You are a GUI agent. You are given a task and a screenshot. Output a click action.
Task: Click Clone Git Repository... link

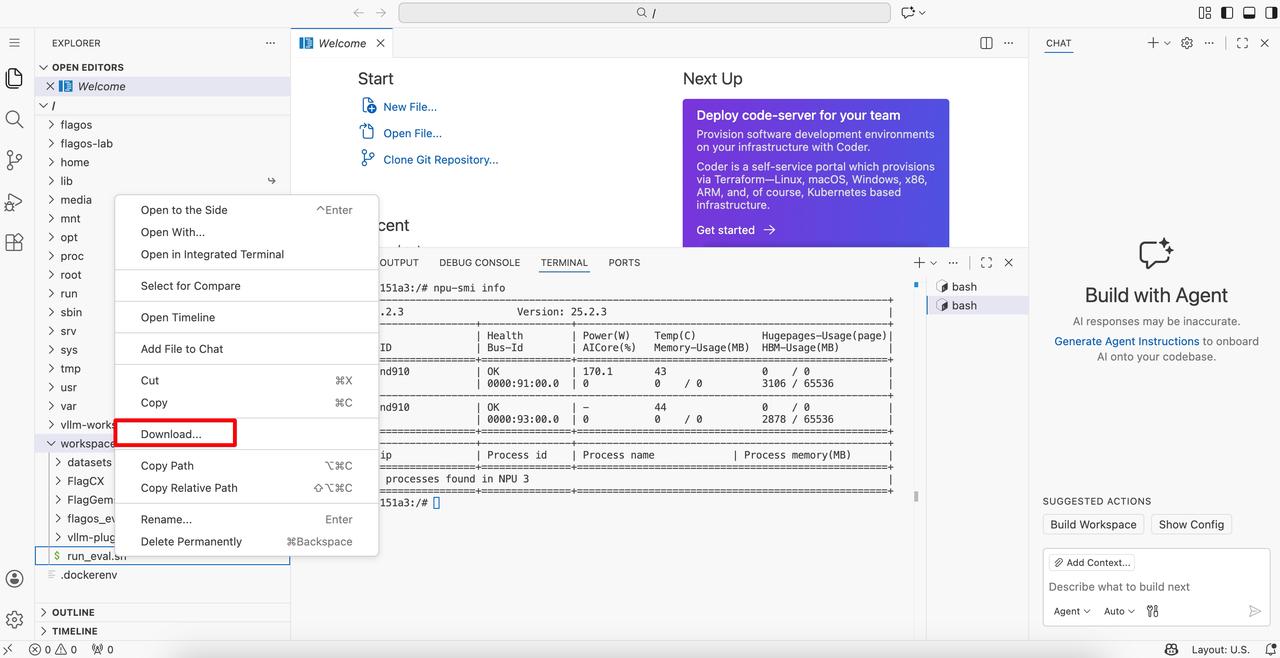[440, 160]
